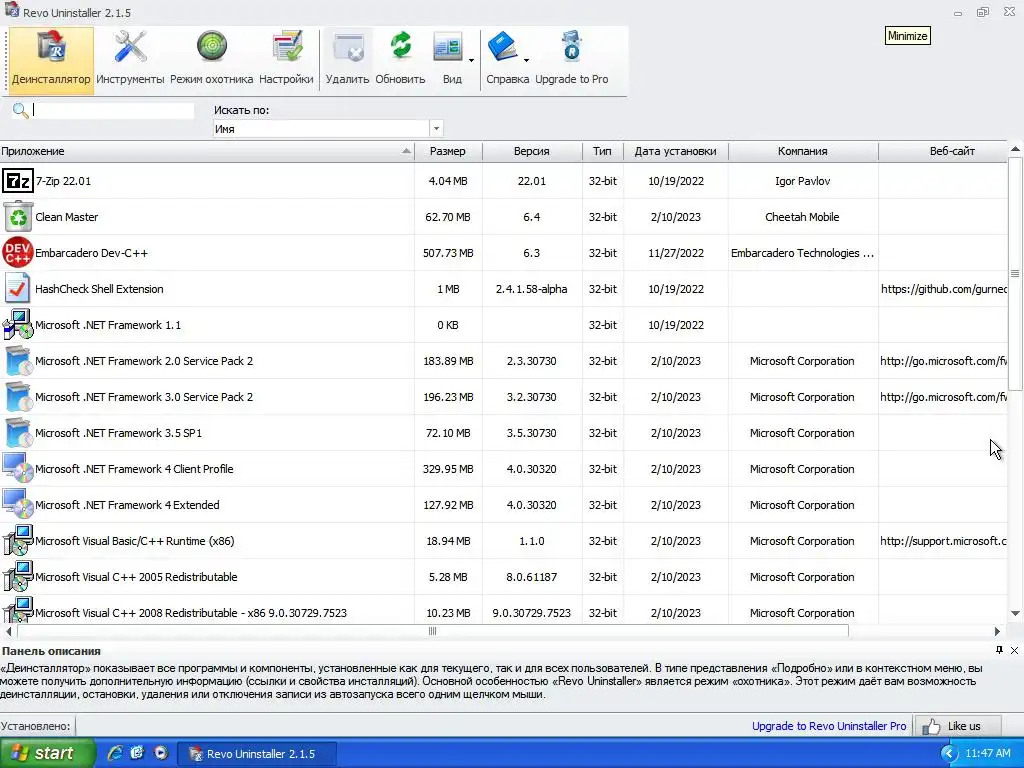Select the 7-Zip 22.01 icon
The height and width of the screenshot is (768, 1024).
pyautogui.click(x=18, y=181)
